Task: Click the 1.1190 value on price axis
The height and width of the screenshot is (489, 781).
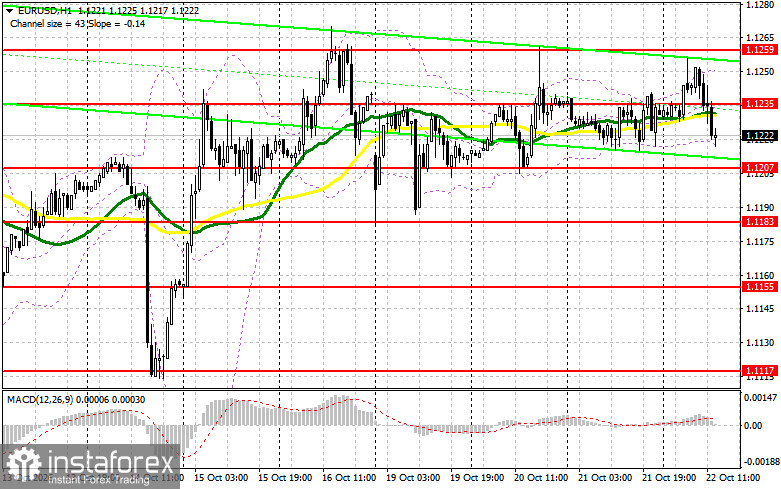Action: point(760,208)
